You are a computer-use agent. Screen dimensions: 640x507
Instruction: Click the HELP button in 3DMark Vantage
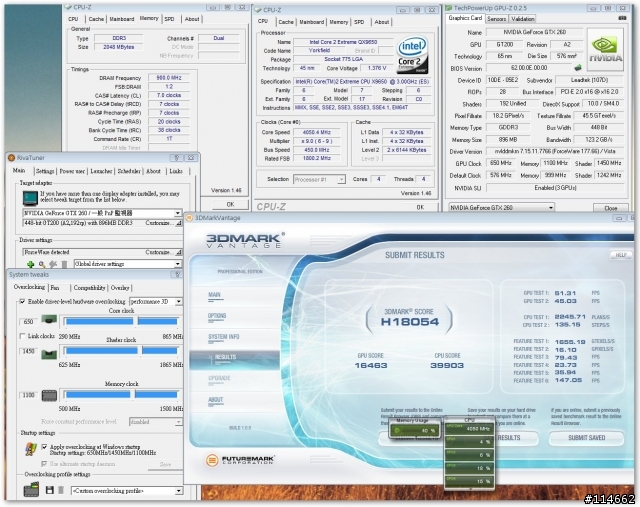pos(620,255)
